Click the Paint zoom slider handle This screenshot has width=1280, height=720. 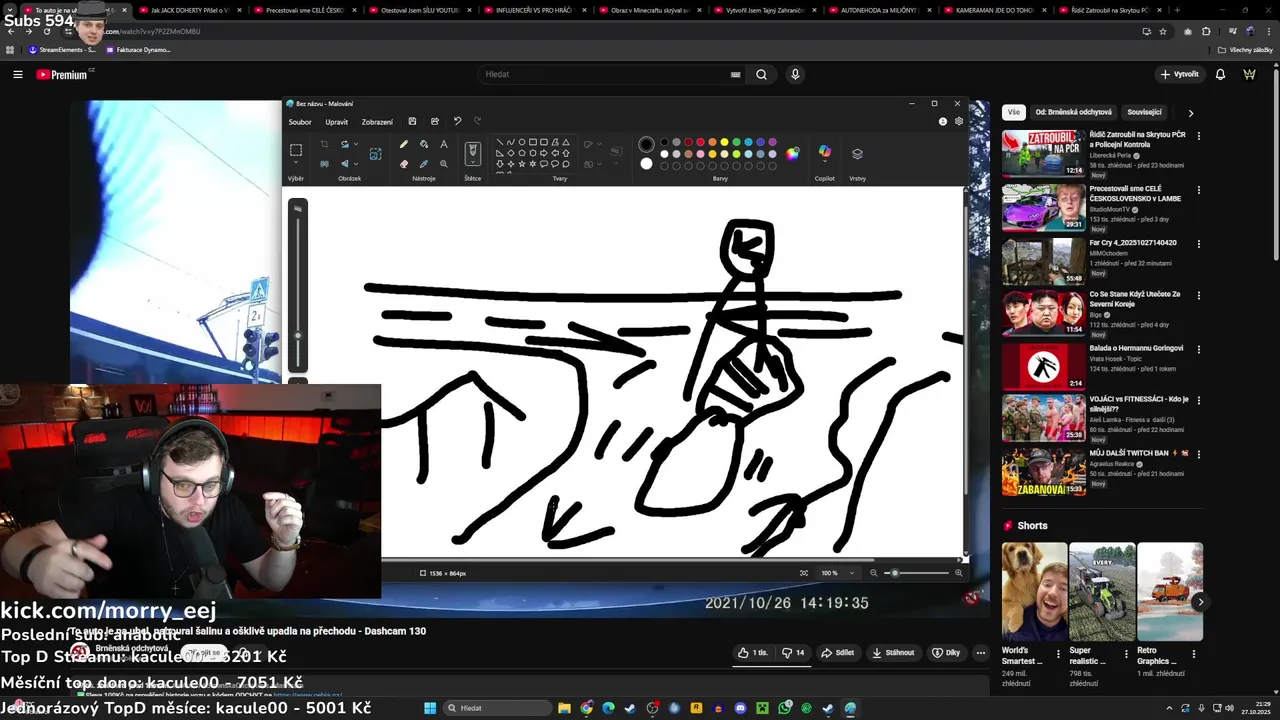[895, 573]
